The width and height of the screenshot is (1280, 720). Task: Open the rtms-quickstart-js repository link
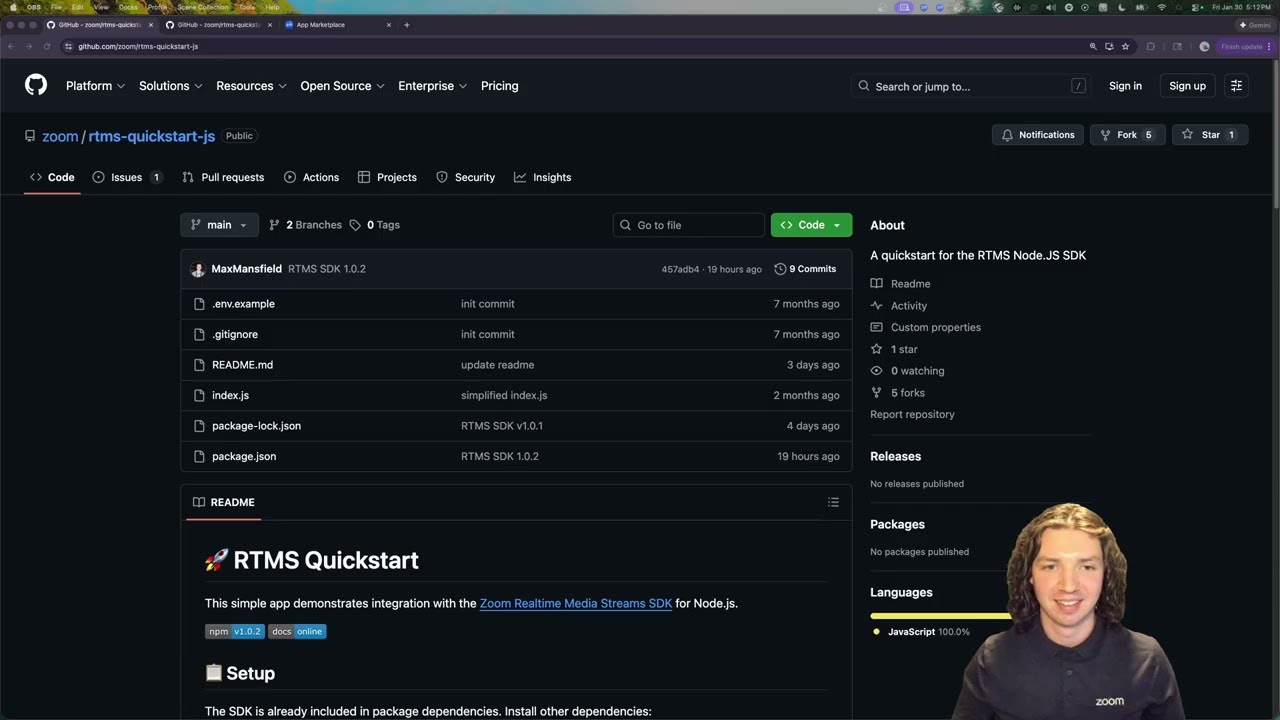click(152, 136)
